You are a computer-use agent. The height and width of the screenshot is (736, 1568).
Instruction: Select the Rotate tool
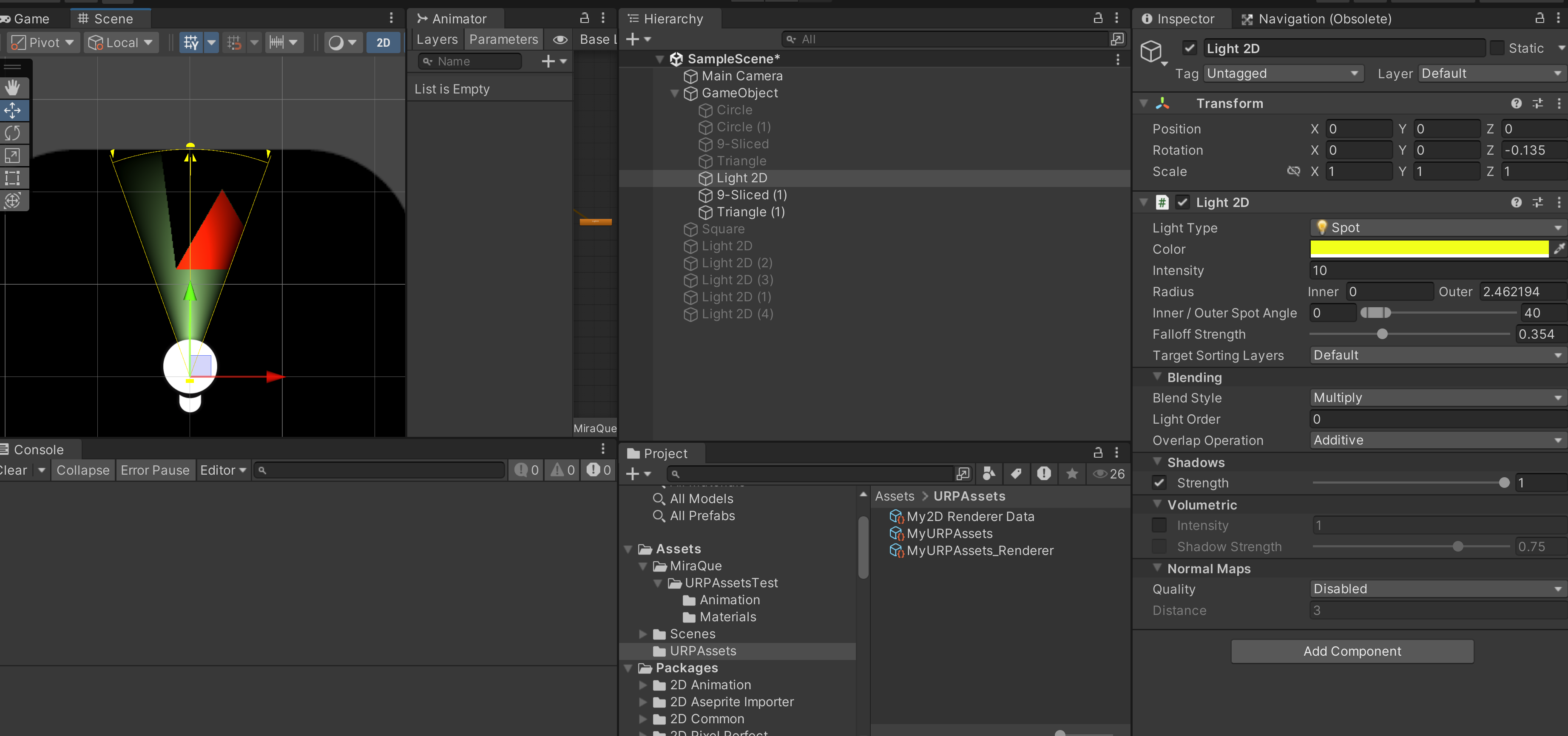pos(13,133)
